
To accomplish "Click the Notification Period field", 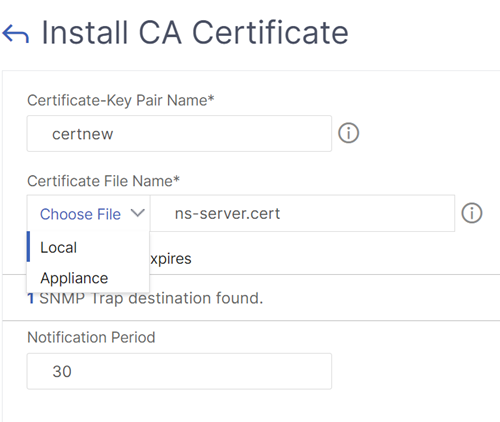I will [x=179, y=371].
